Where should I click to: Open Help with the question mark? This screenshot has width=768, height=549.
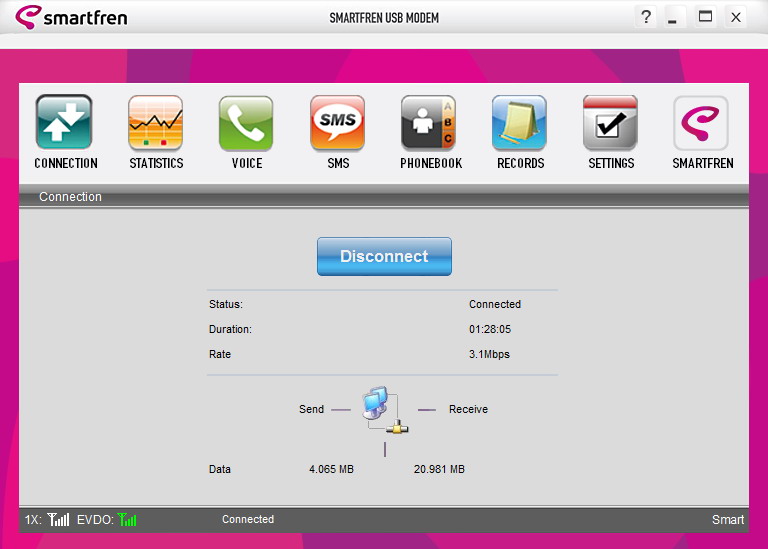[x=646, y=17]
